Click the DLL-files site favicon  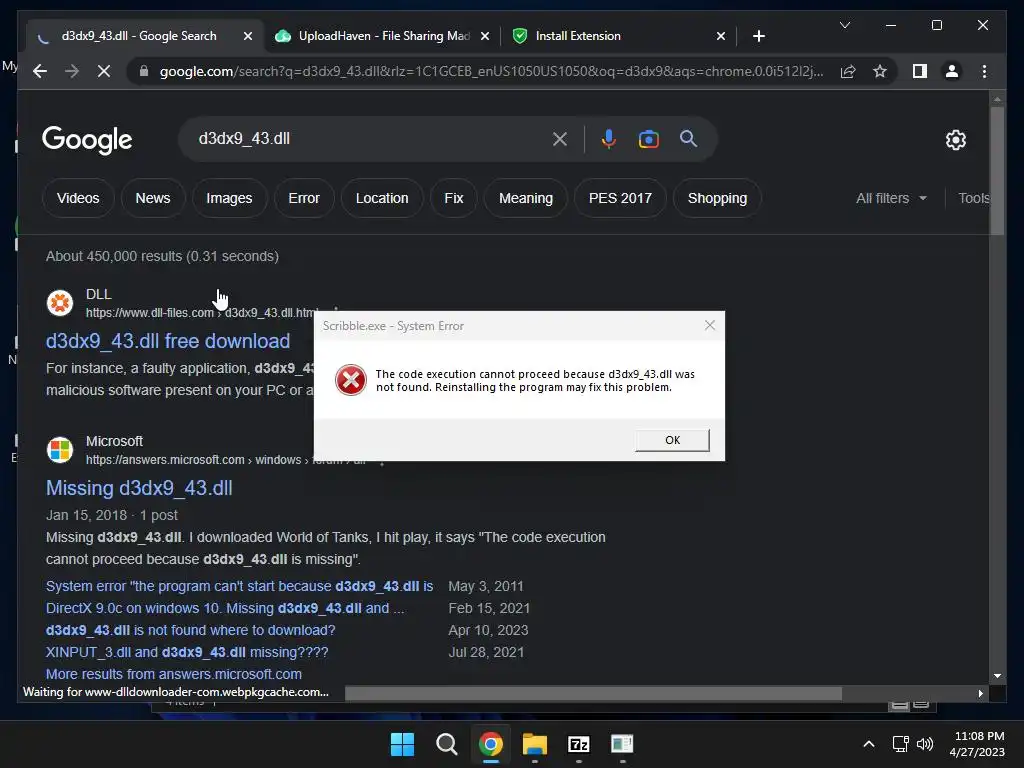pyautogui.click(x=60, y=302)
